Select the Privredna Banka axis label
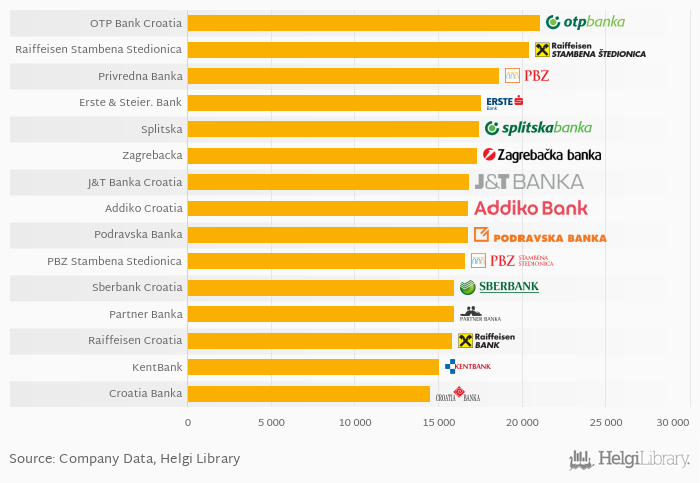This screenshot has height=483, width=700. point(140,76)
